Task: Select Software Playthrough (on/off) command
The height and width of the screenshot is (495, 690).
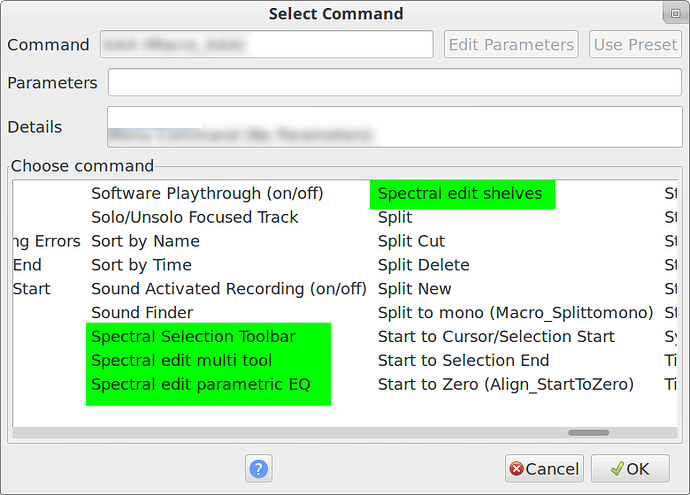Action: (x=207, y=193)
